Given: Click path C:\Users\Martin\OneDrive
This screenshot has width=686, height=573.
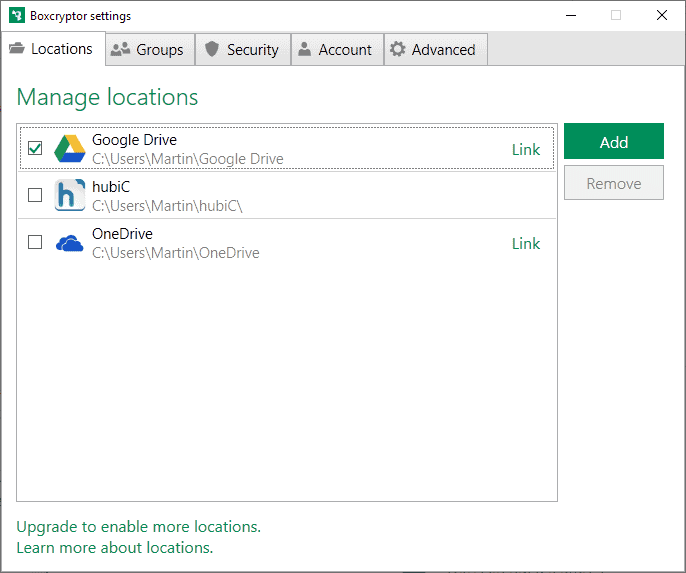Looking at the screenshot, I should [175, 253].
